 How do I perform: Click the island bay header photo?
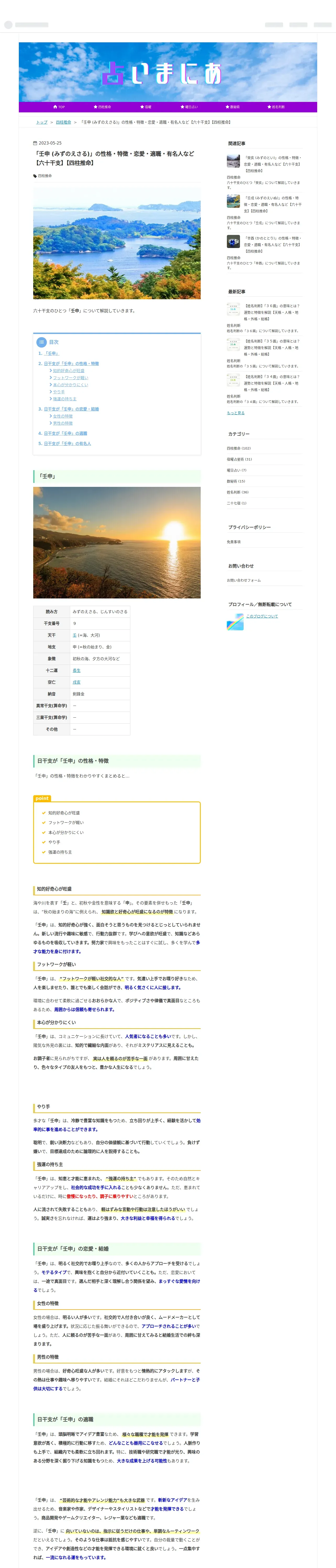pyautogui.click(x=116, y=244)
